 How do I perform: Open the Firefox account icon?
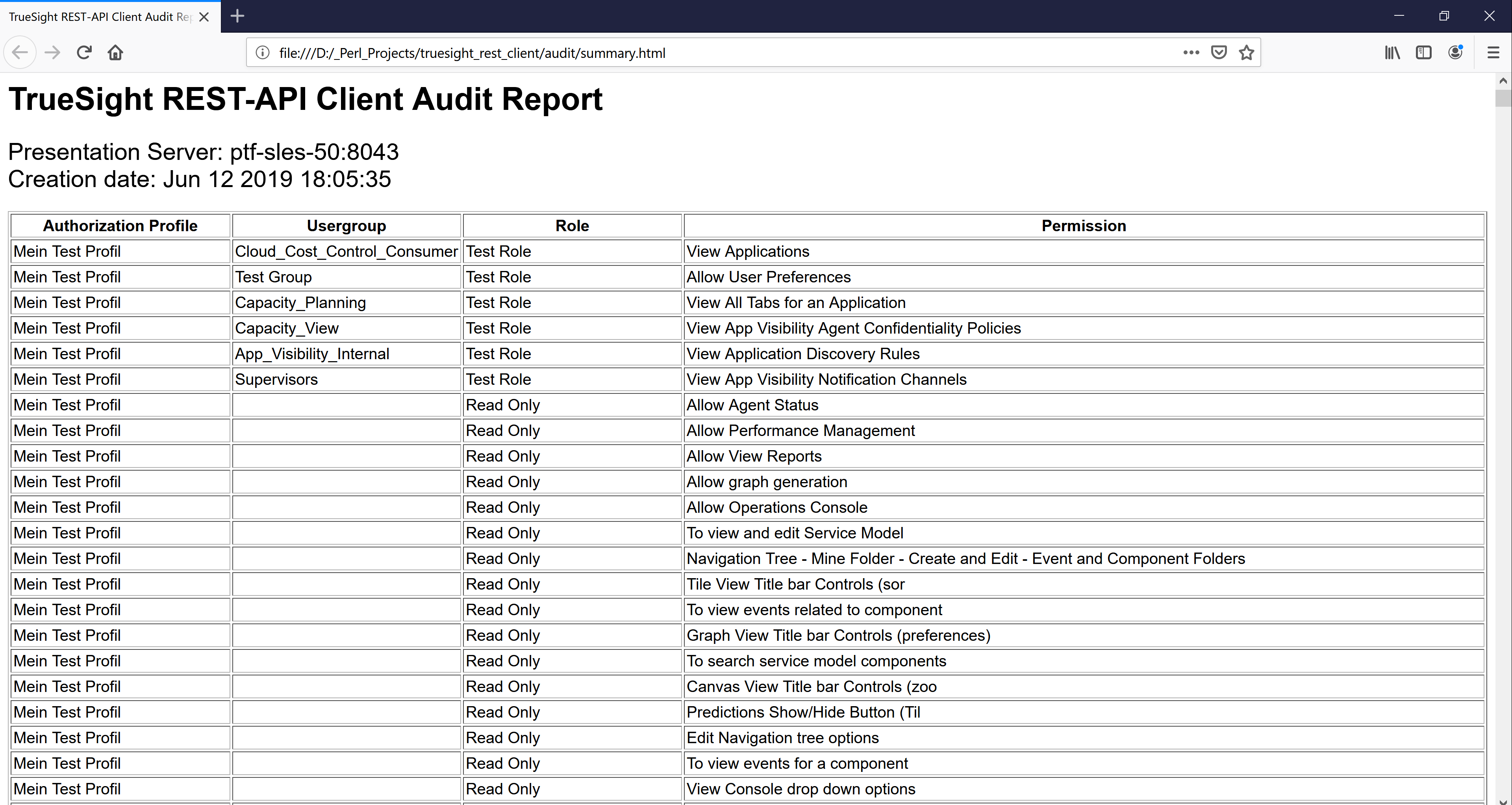coord(1455,53)
